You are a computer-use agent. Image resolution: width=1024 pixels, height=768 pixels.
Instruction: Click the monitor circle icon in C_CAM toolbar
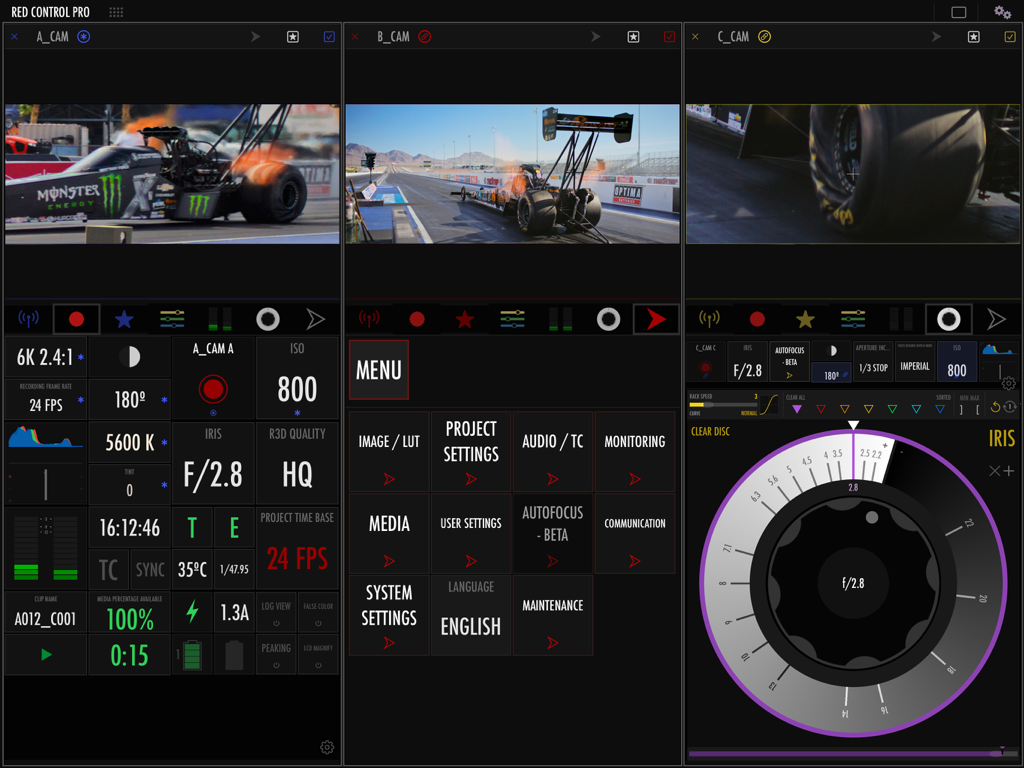pyautogui.click(x=947, y=319)
